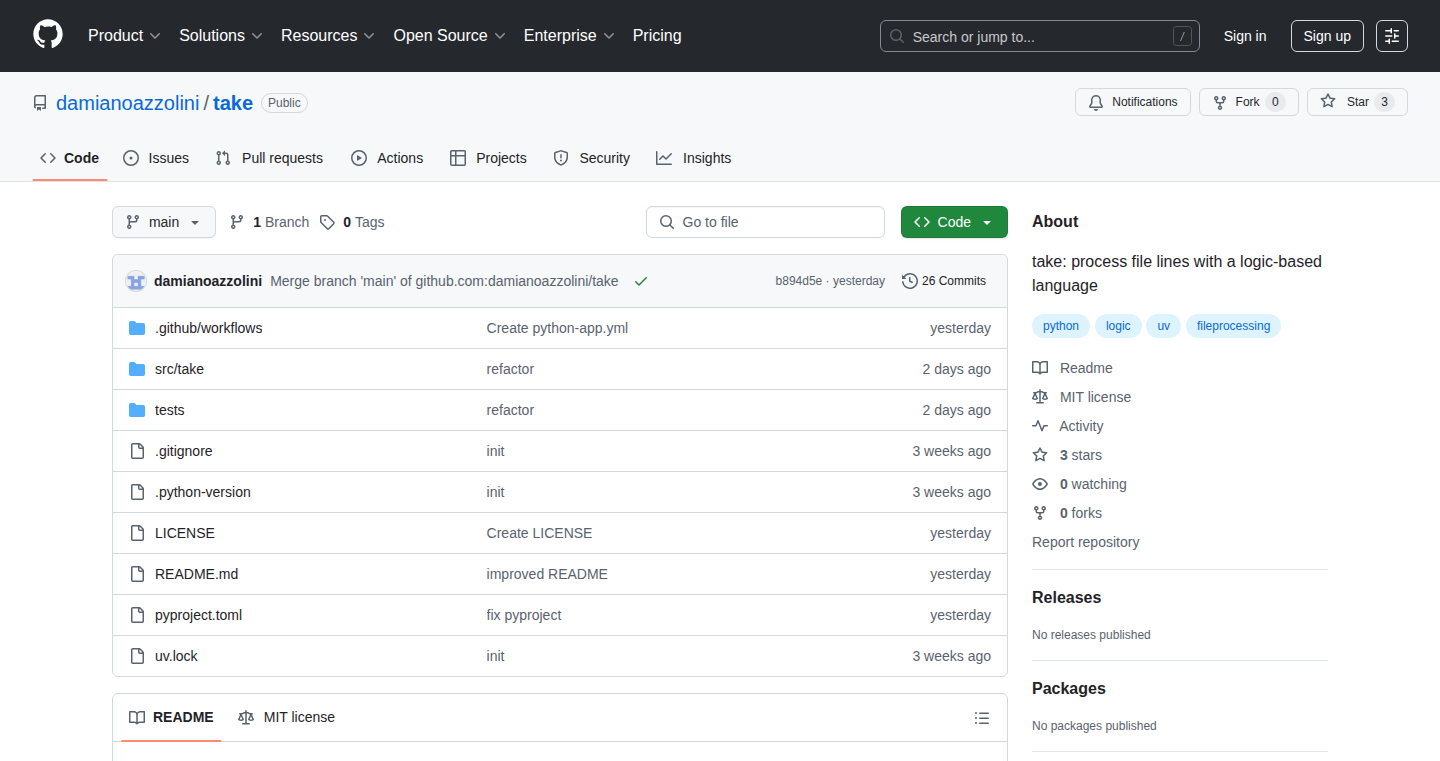This screenshot has width=1440, height=761.
Task: Switch to the Actions tab
Action: pyautogui.click(x=387, y=158)
